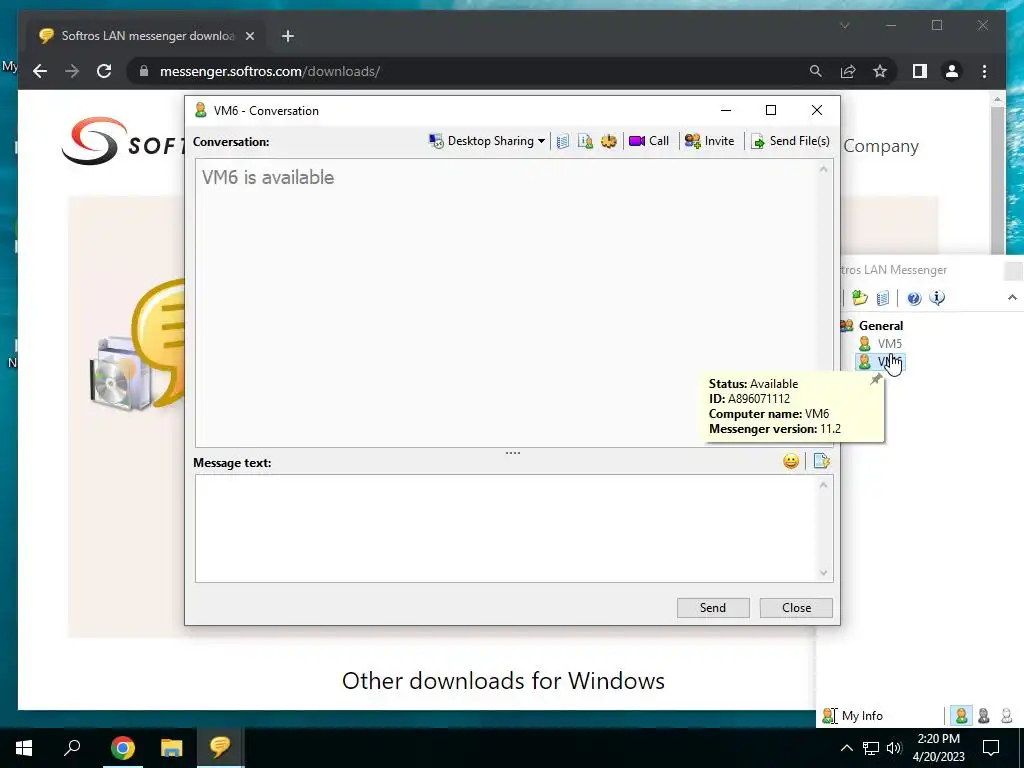Start a video Call with VM6
Screen dimensions: 1024x768
(x=648, y=141)
